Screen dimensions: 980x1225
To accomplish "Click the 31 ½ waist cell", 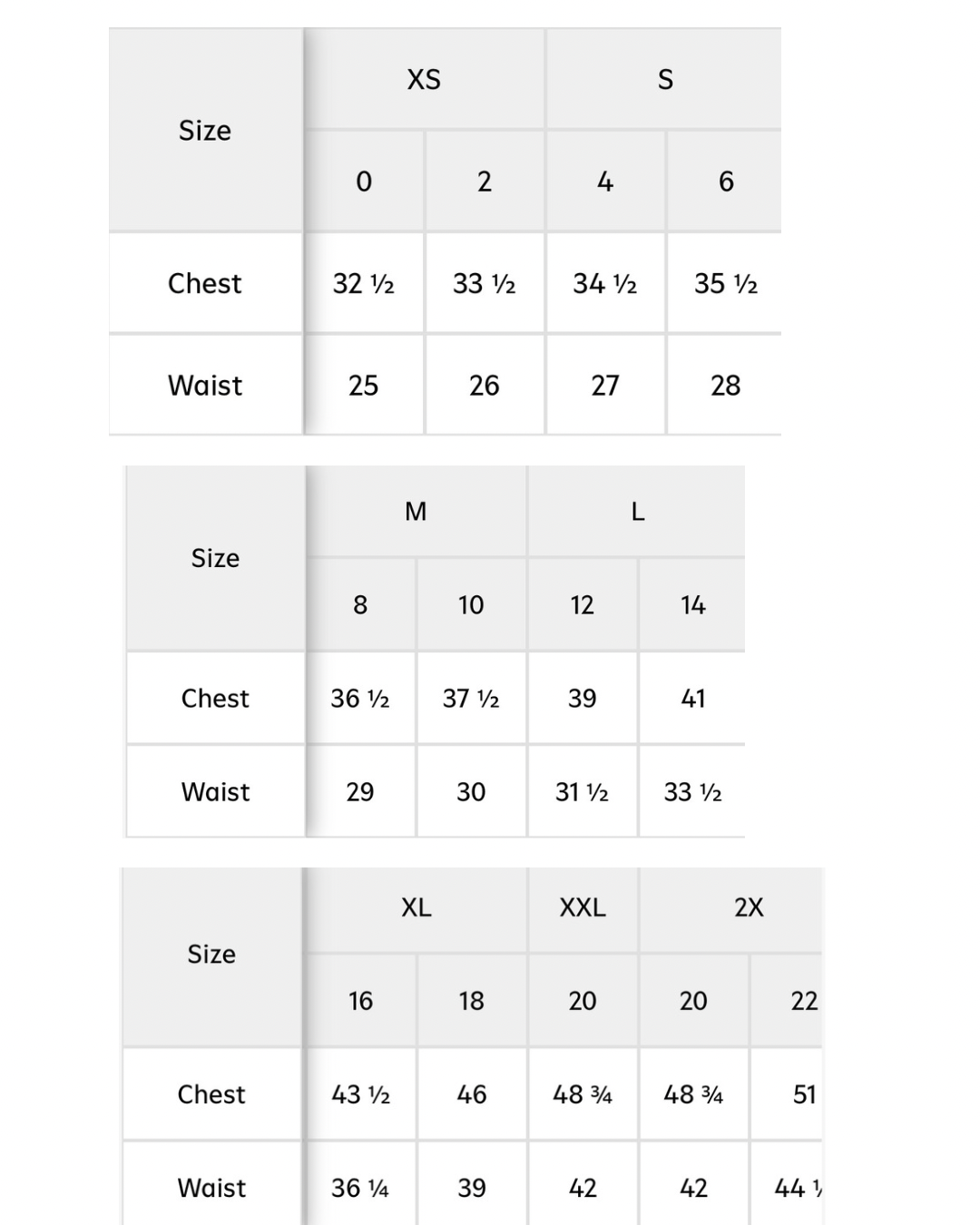I will pyautogui.click(x=582, y=792).
